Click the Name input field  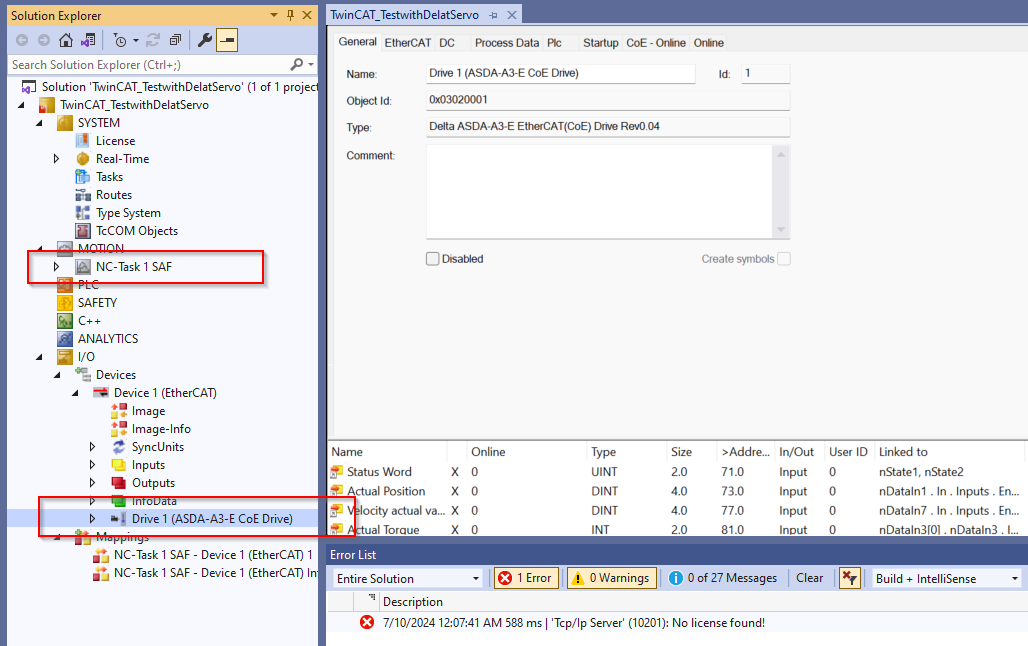coord(561,73)
